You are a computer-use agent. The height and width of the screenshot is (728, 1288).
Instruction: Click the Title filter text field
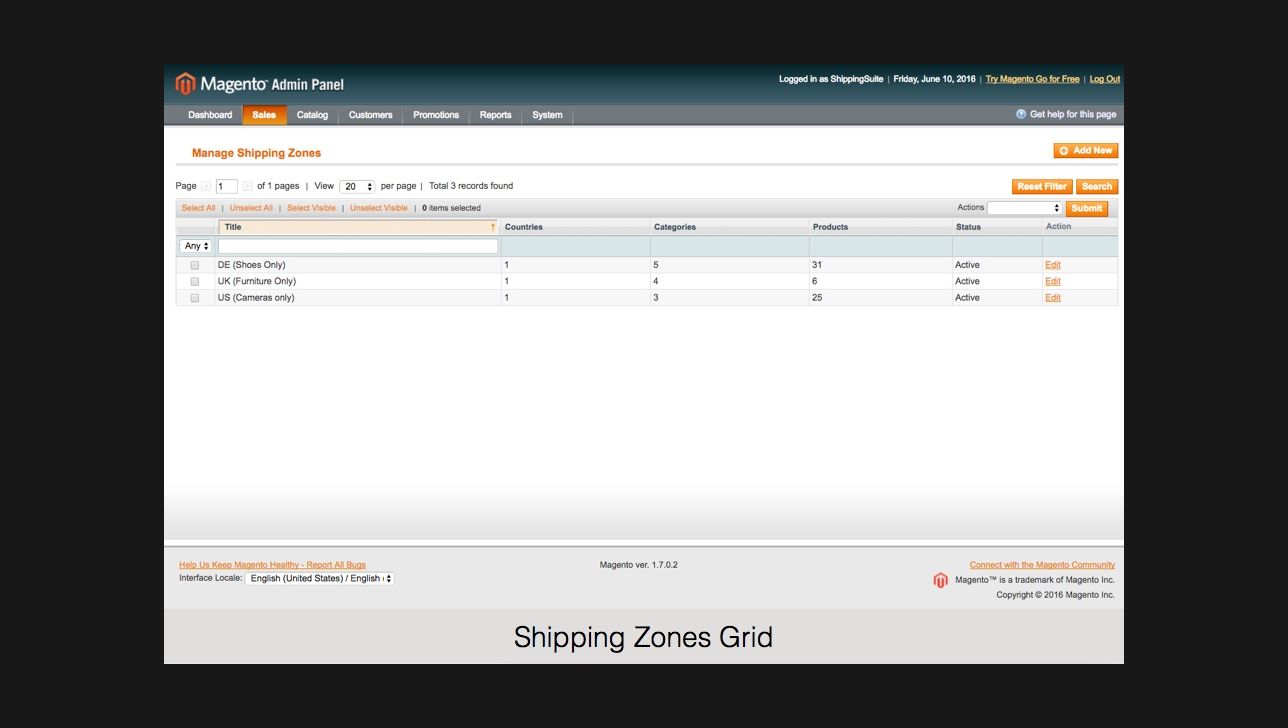coord(358,246)
